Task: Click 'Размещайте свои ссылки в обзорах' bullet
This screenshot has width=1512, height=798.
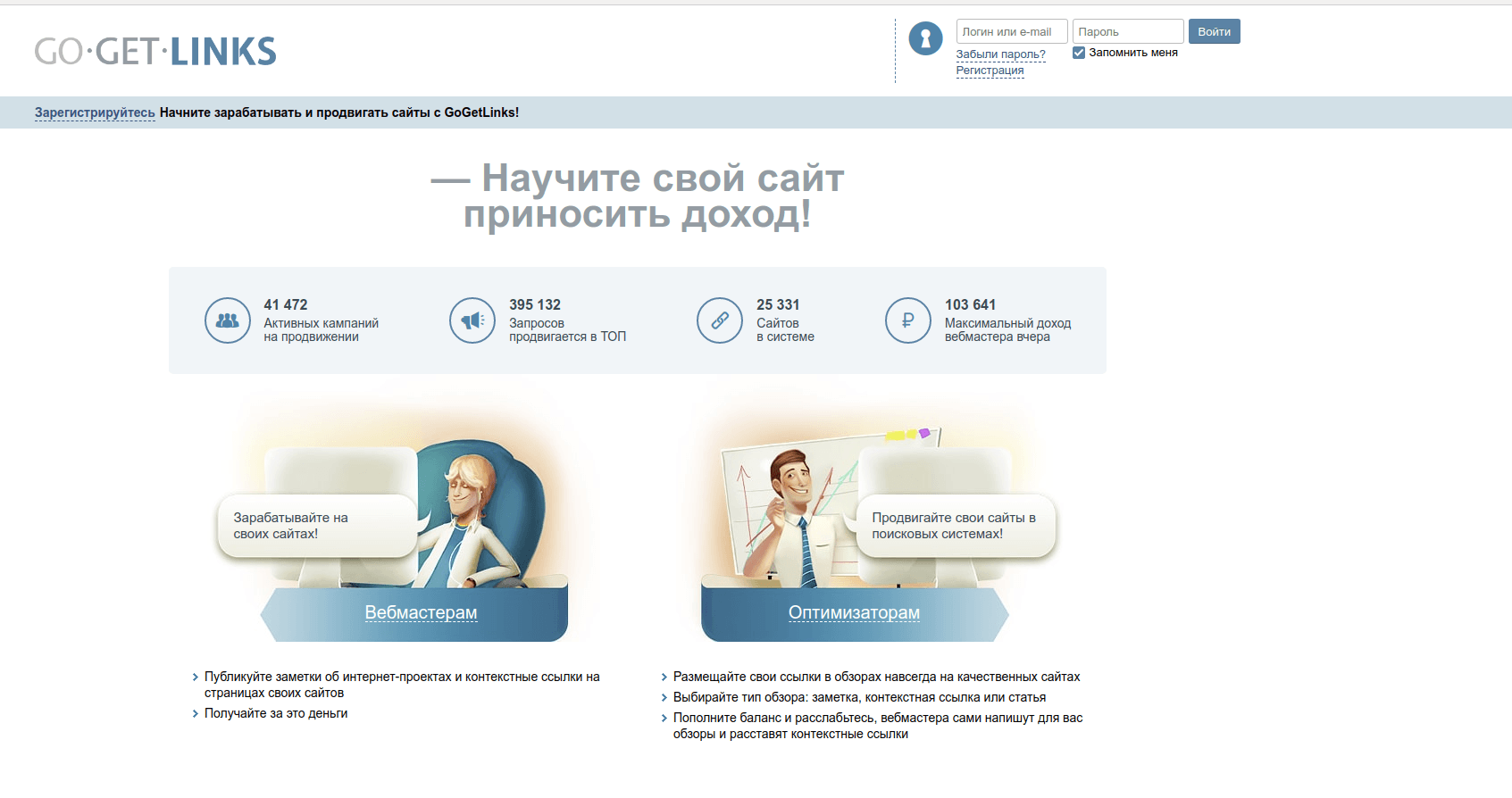Action: [876, 677]
